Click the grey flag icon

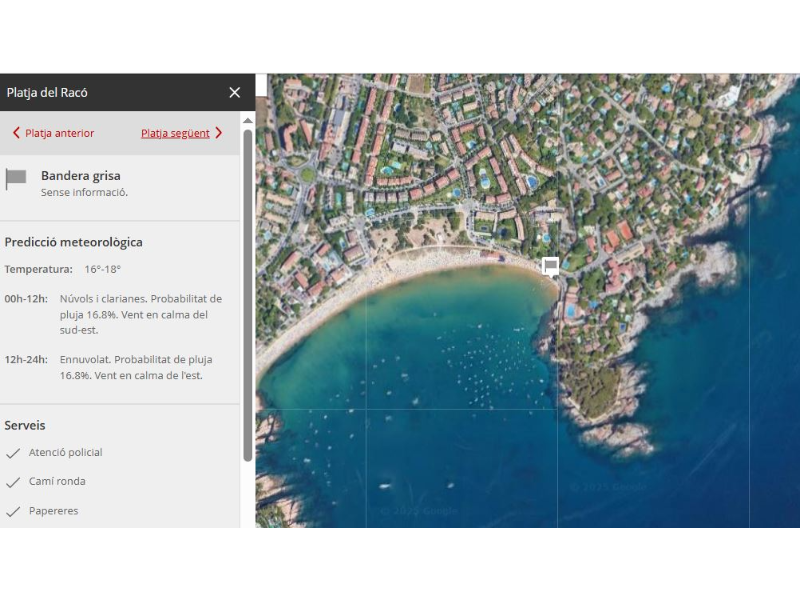click(x=16, y=179)
